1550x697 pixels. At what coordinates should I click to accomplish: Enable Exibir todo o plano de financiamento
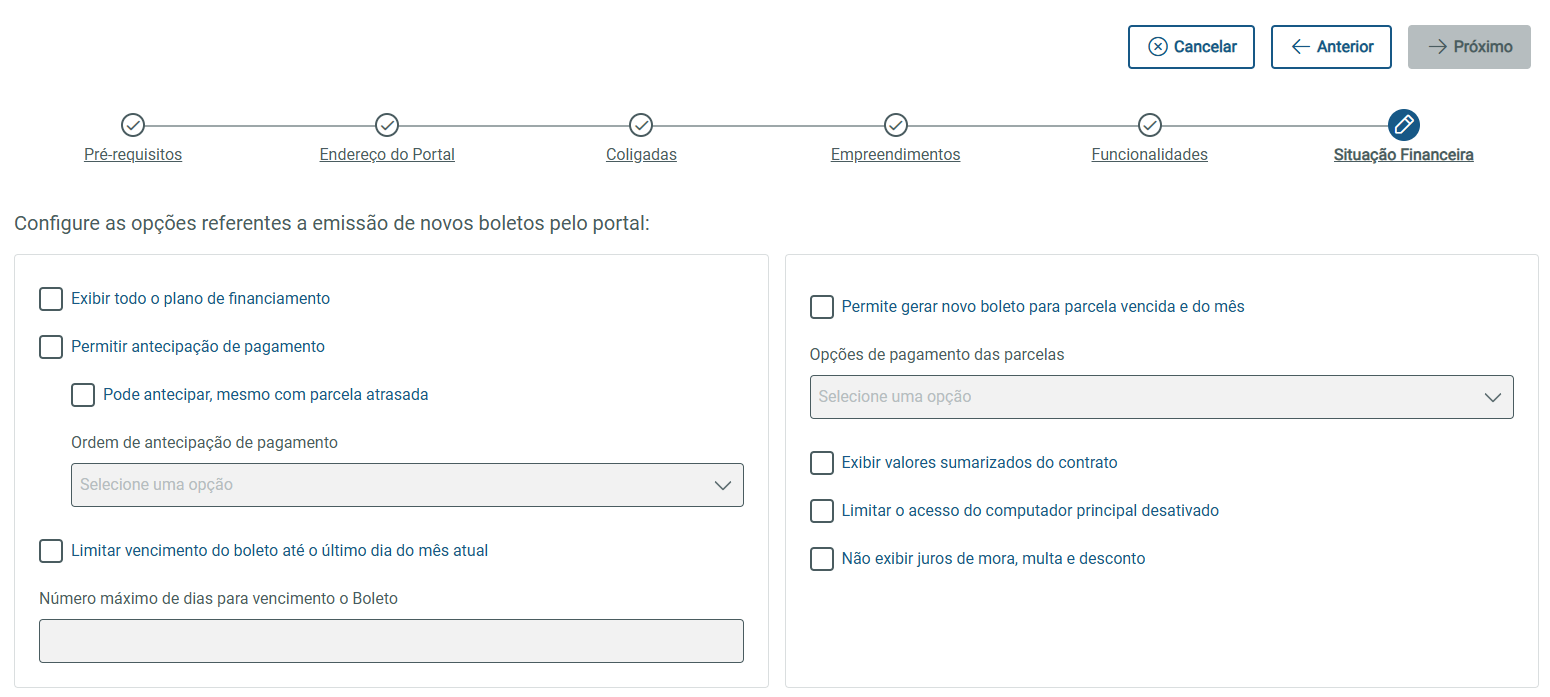51,299
